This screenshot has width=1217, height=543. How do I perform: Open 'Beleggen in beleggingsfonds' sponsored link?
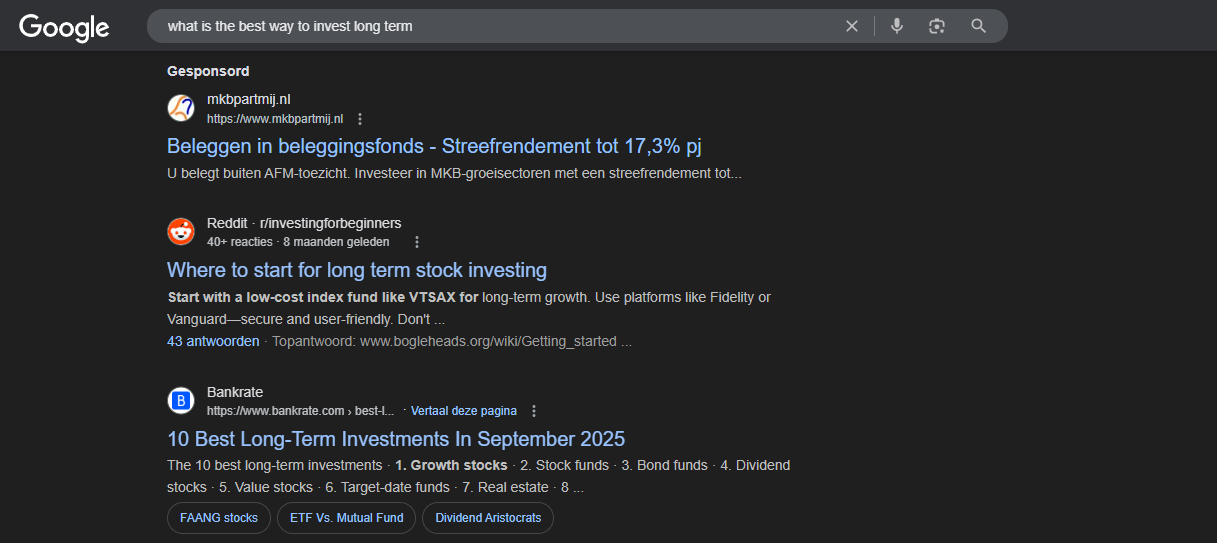coord(434,146)
